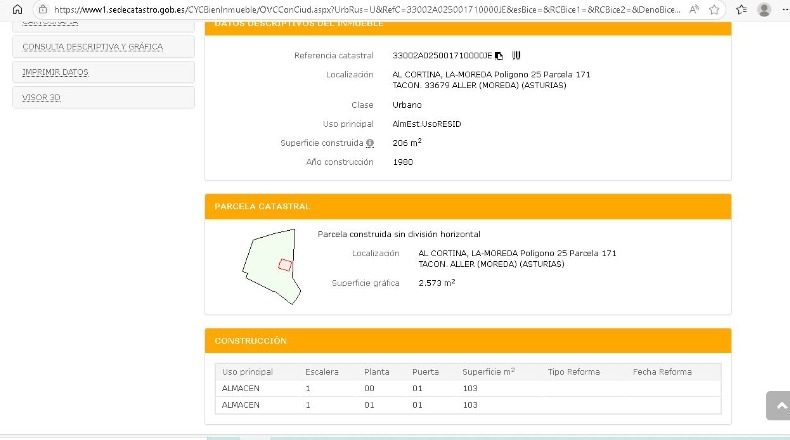The height and width of the screenshot is (440, 790).
Task: Click ALMACEN in the planta 00 row
Action: coord(240,388)
